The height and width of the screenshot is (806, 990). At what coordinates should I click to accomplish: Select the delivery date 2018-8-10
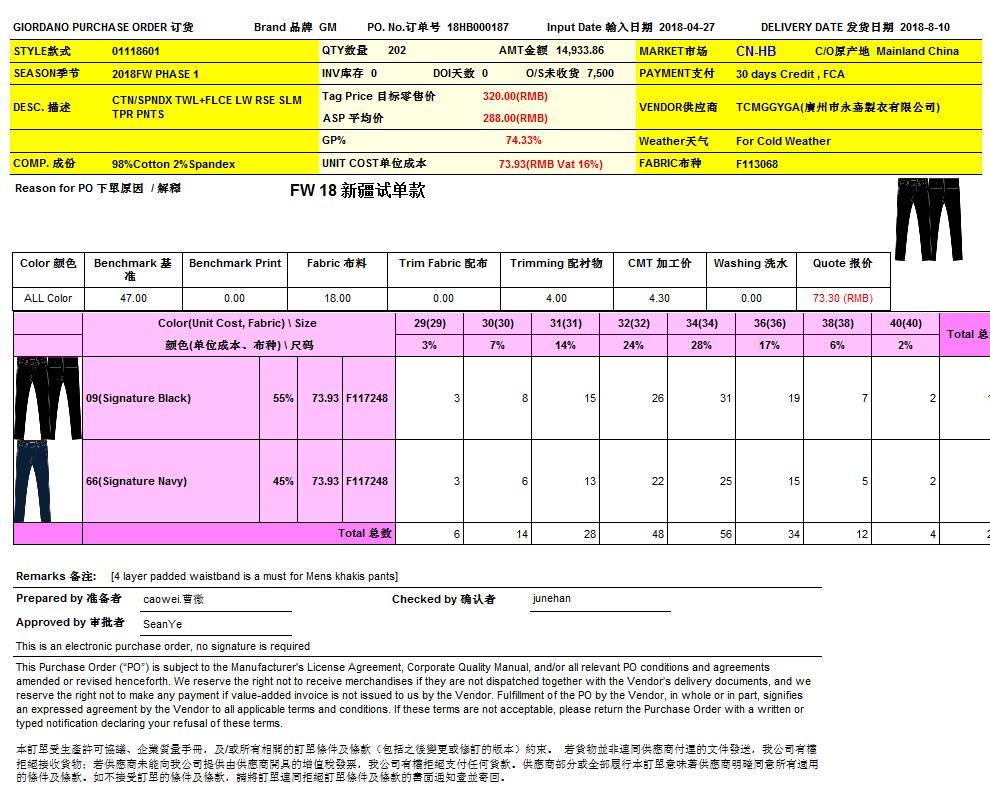coord(939,27)
